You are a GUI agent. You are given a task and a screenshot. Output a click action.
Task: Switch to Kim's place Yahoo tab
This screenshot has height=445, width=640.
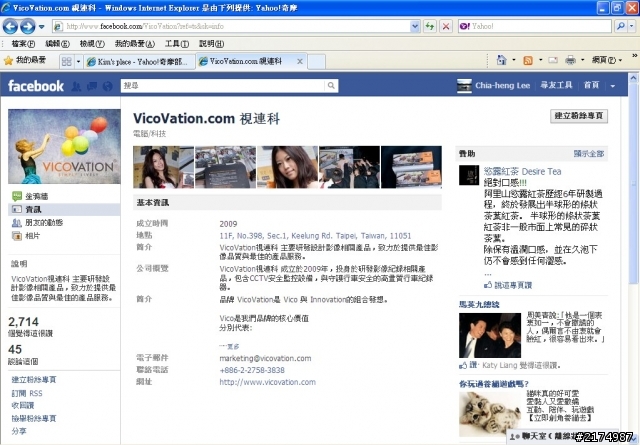point(140,62)
